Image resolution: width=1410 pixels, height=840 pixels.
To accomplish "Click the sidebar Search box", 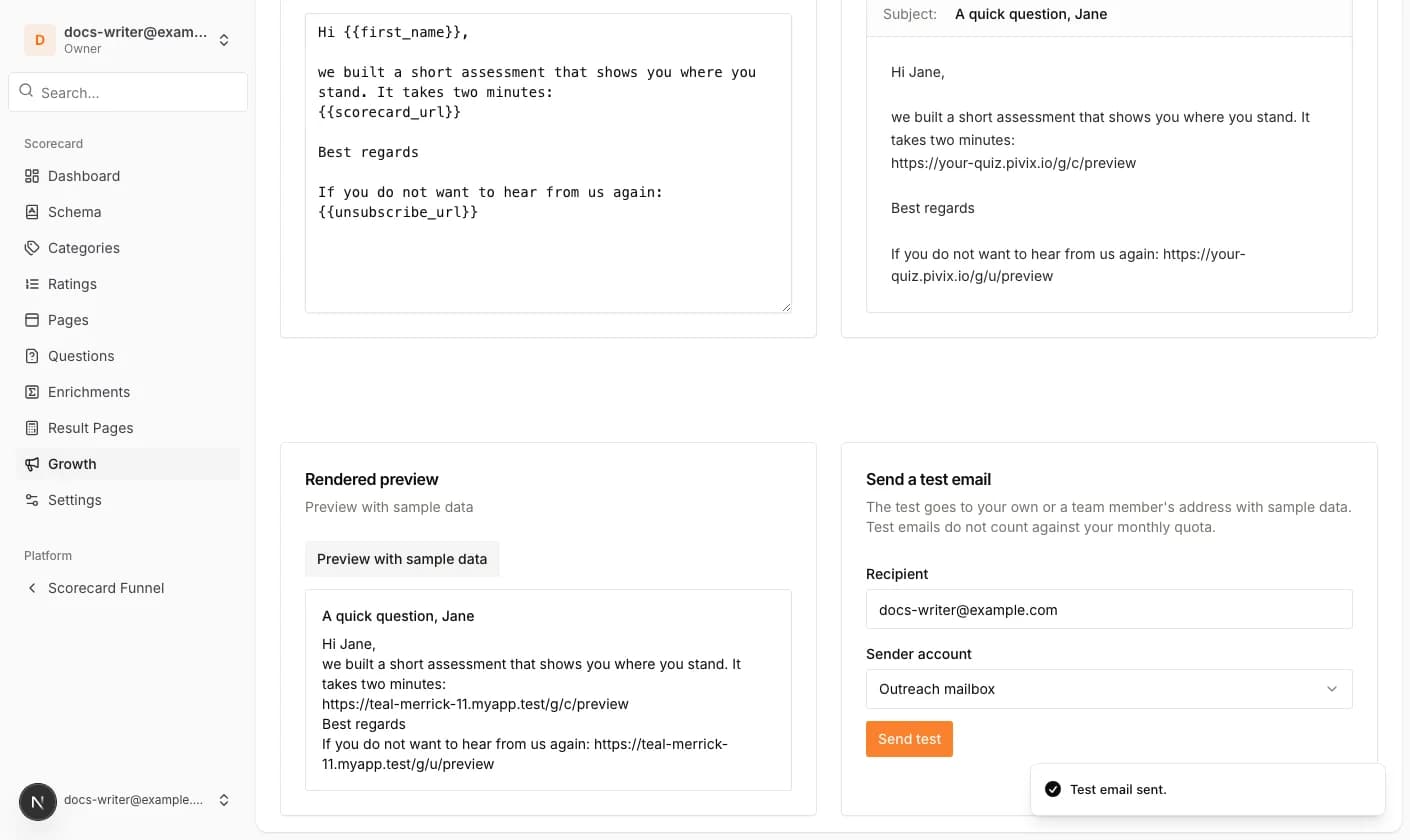I will coord(128,92).
